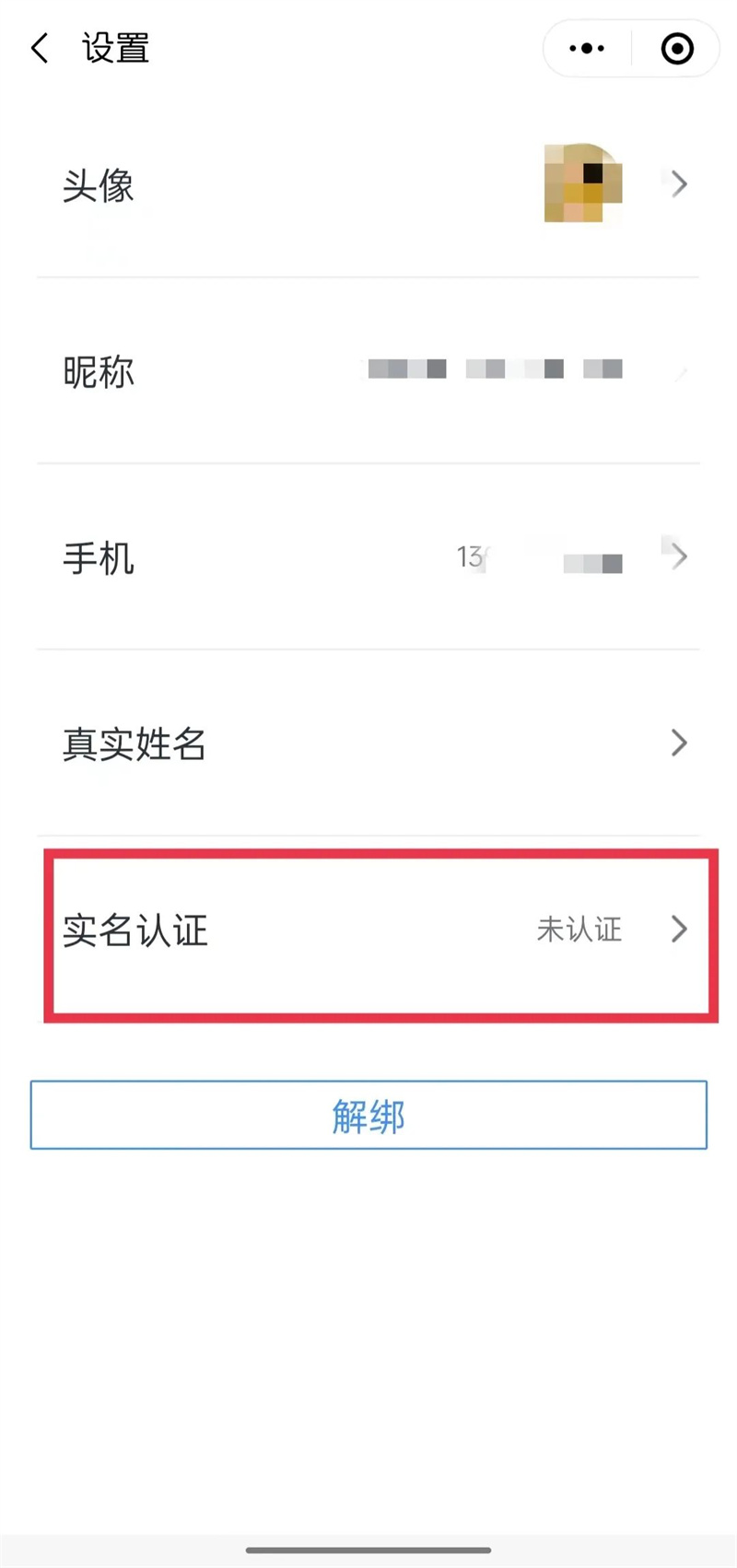Screen dimensions: 737x1568
Task: Tap the 设置 page title
Action: pyautogui.click(x=116, y=48)
